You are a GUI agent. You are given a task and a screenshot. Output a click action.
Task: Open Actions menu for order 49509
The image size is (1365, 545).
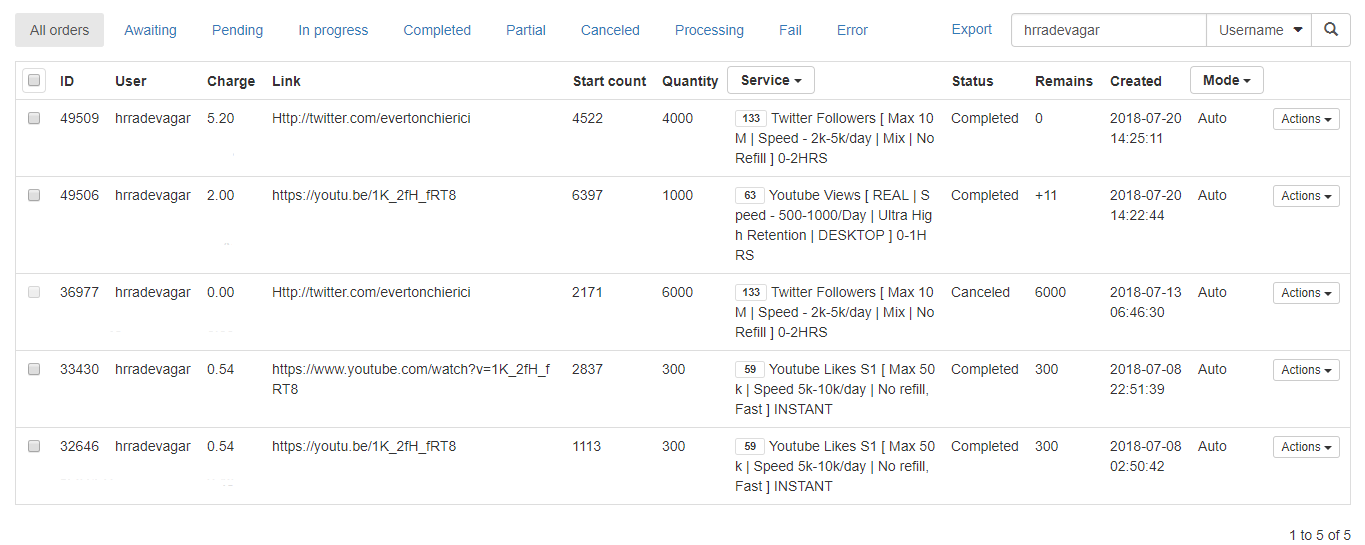click(1306, 119)
